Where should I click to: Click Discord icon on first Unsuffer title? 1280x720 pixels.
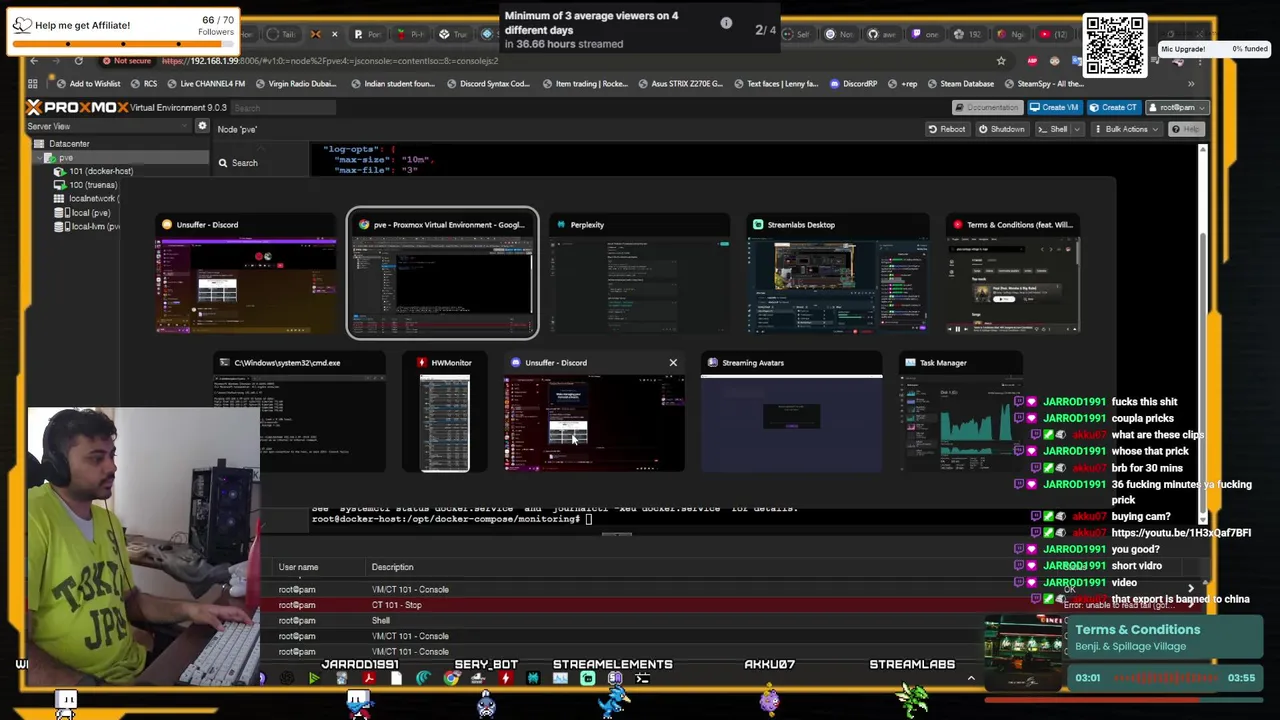point(167,225)
